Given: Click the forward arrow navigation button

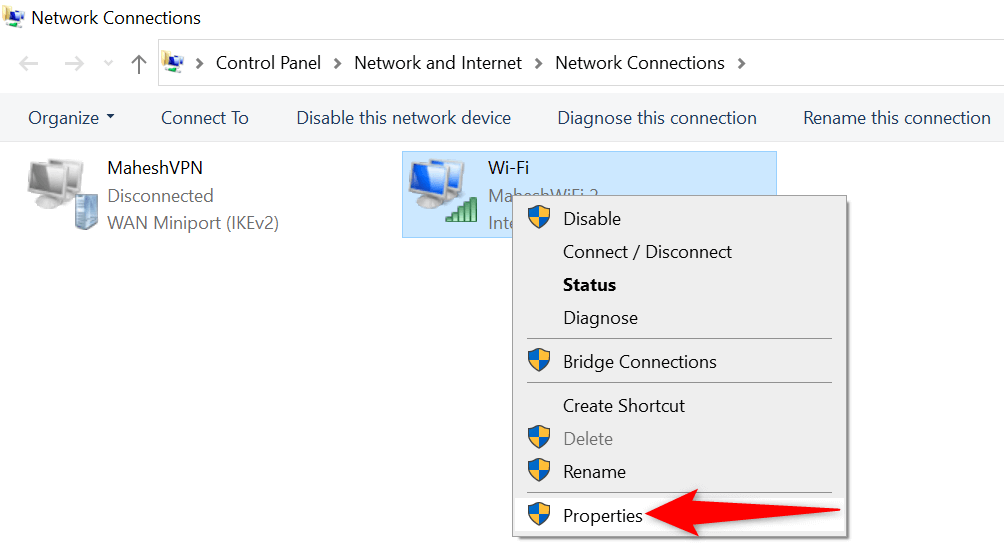Looking at the screenshot, I should tap(73, 64).
